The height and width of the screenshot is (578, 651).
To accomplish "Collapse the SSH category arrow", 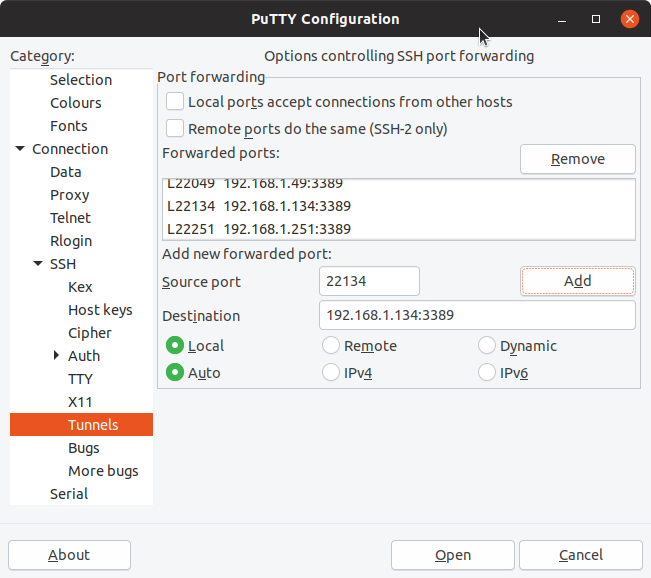I will click(38, 264).
